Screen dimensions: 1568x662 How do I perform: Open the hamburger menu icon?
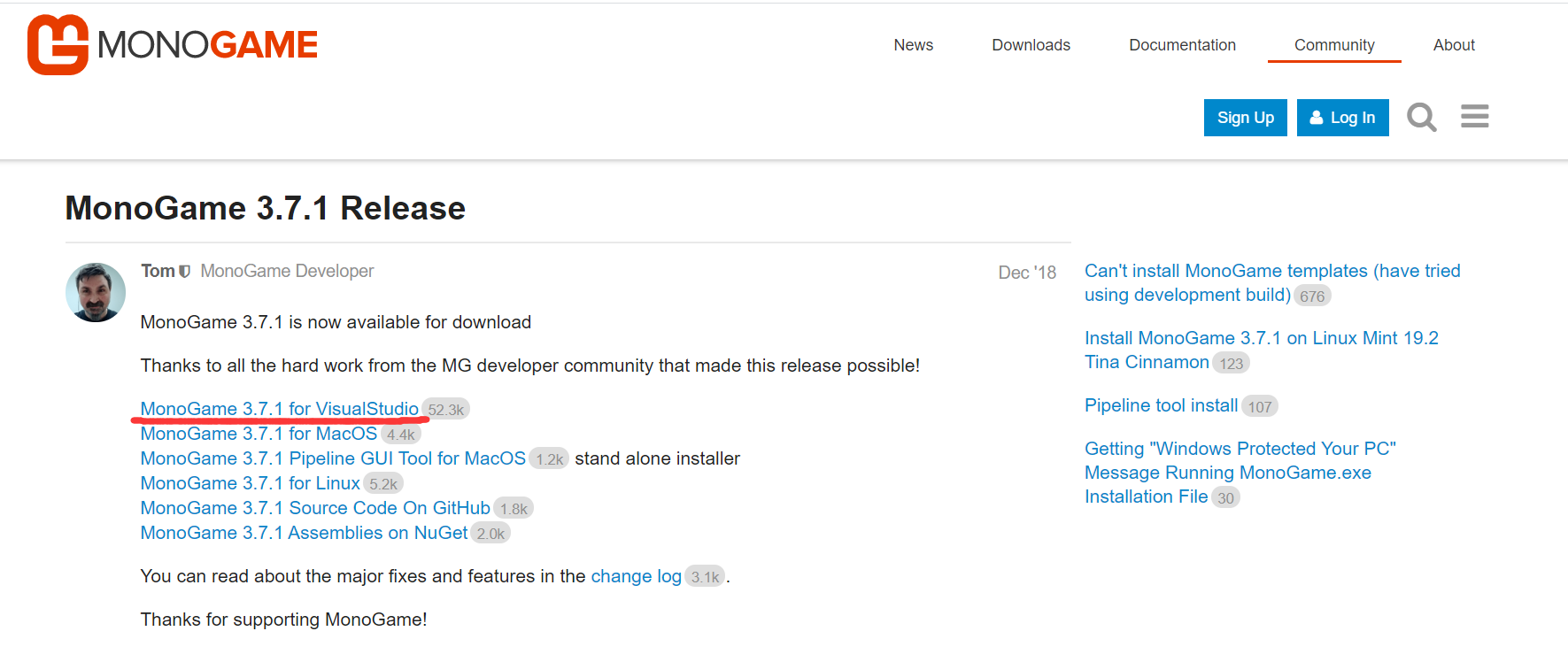tap(1474, 117)
